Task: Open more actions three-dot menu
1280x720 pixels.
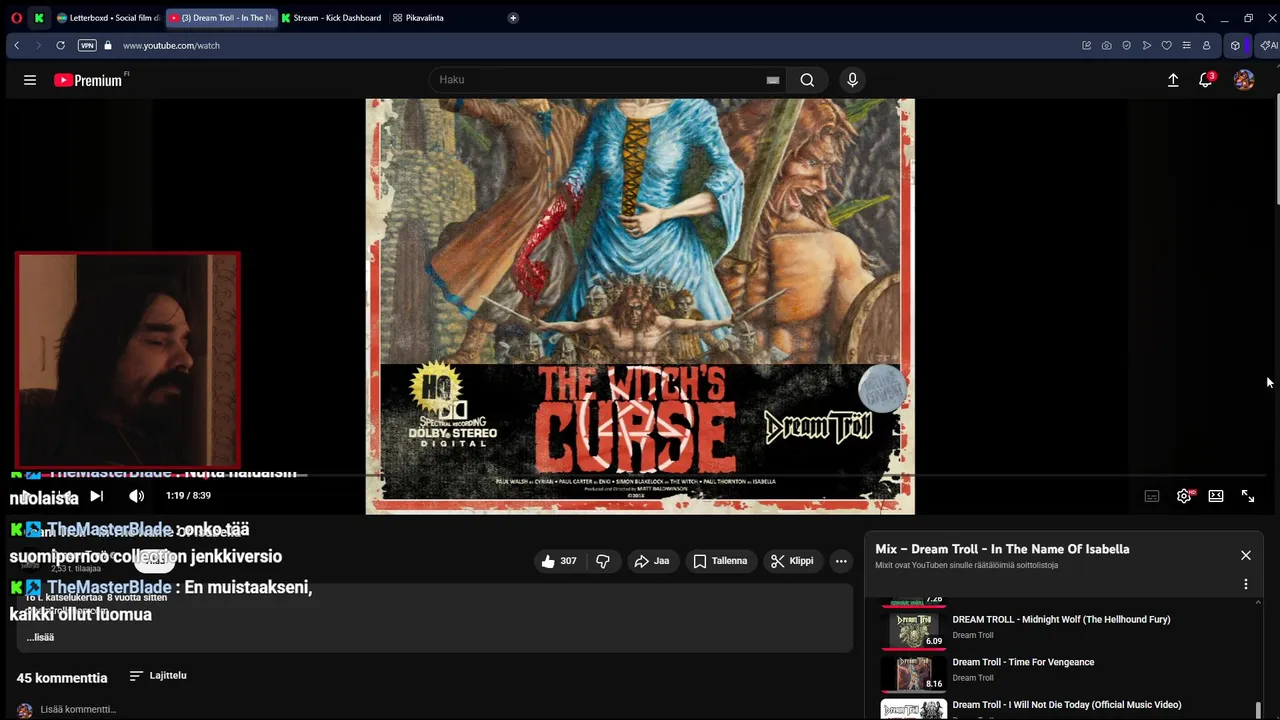Action: coord(841,561)
